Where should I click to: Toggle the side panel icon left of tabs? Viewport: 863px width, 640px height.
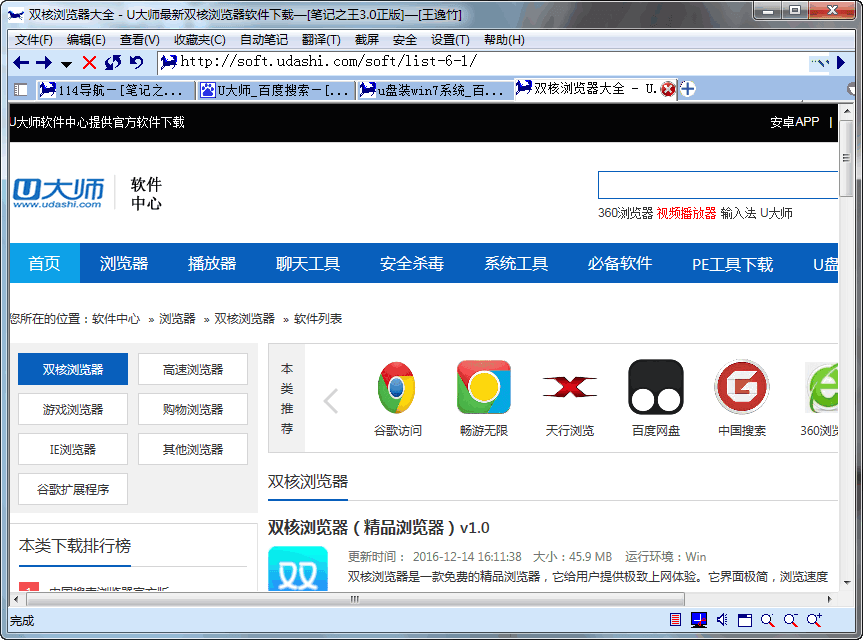pos(21,90)
